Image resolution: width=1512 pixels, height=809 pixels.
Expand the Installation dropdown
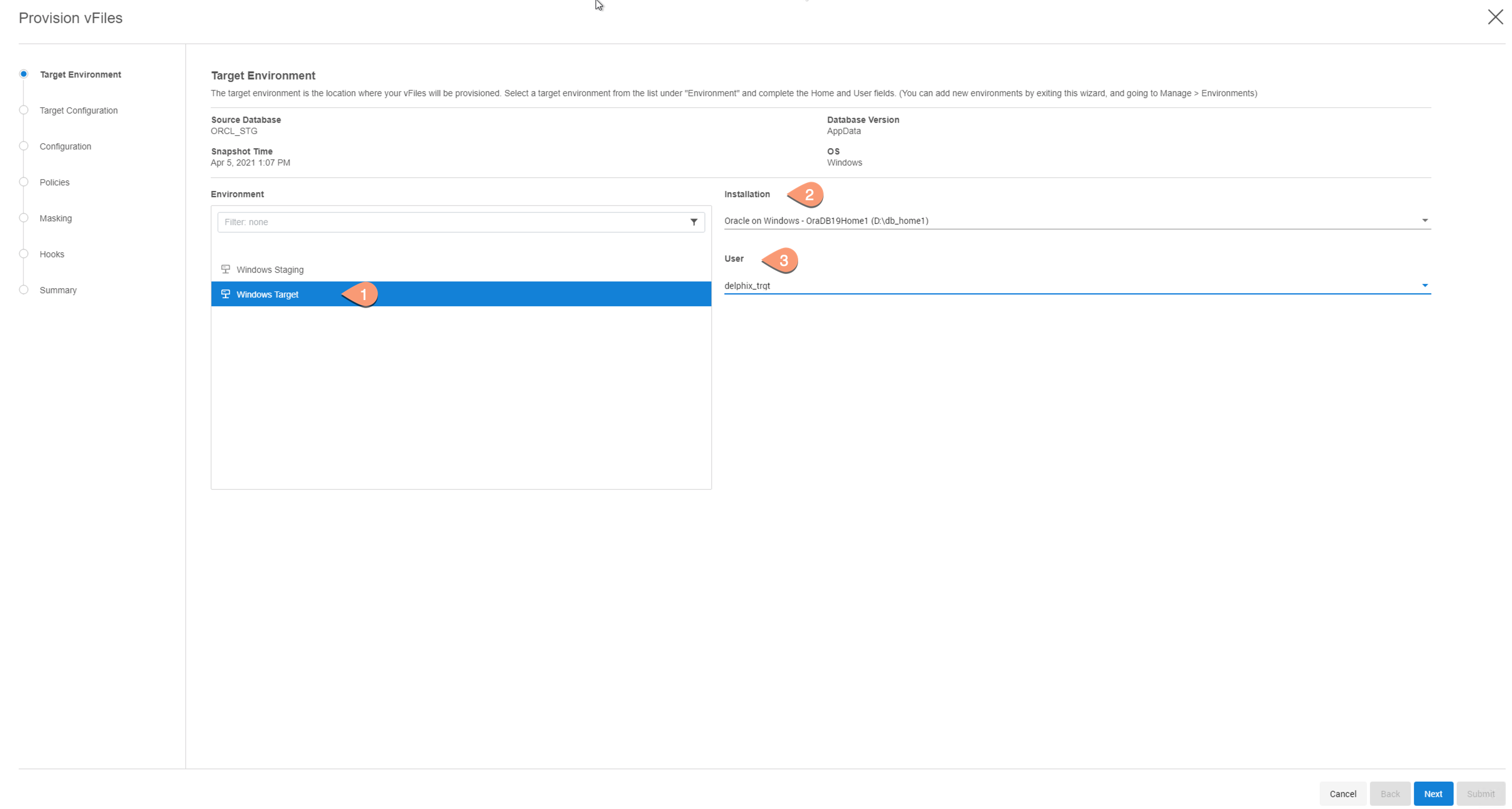point(1424,220)
